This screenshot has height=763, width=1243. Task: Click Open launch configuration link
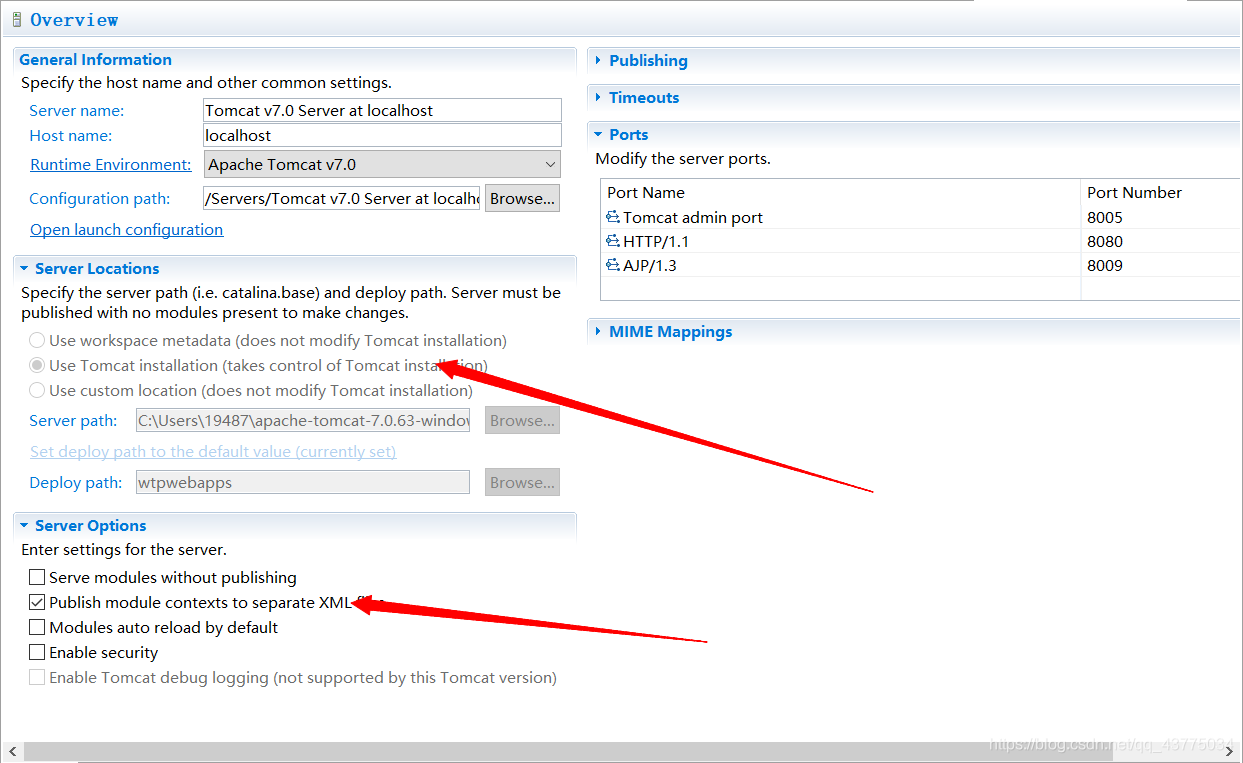[126, 229]
